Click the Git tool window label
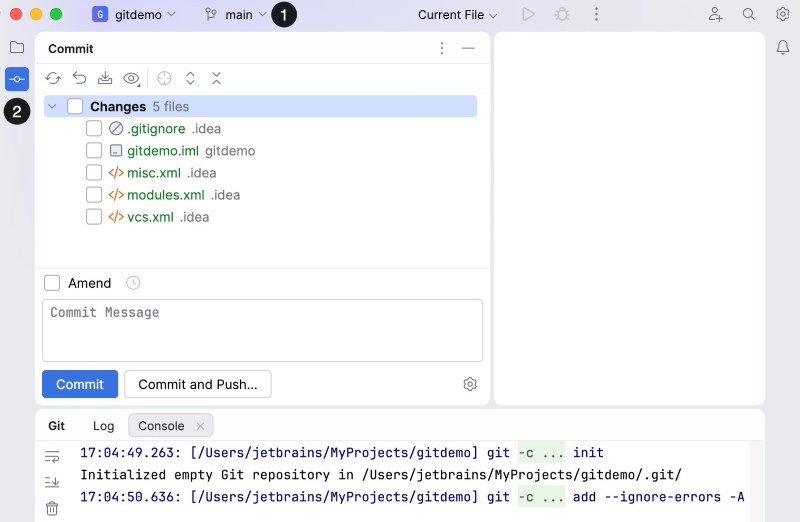Viewport: 800px width, 522px height. (x=57, y=426)
